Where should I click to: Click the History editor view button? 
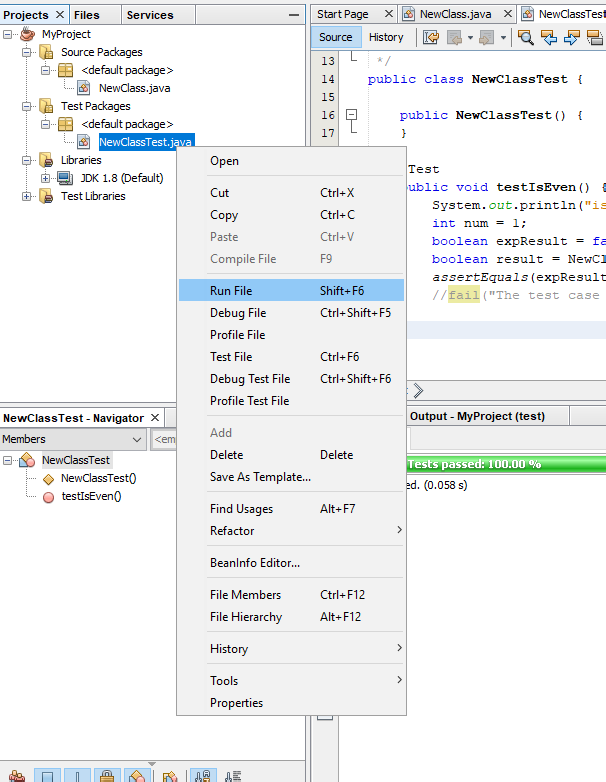pos(386,37)
